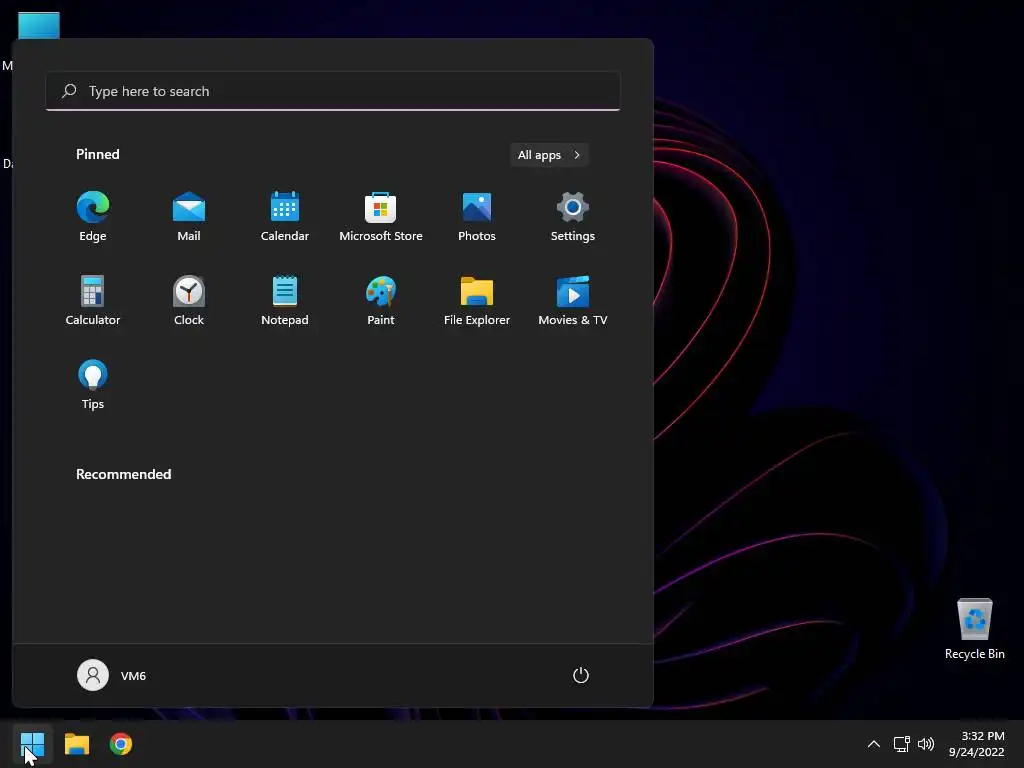Launch the Paint app
Viewport: 1024px width, 768px height.
(381, 300)
